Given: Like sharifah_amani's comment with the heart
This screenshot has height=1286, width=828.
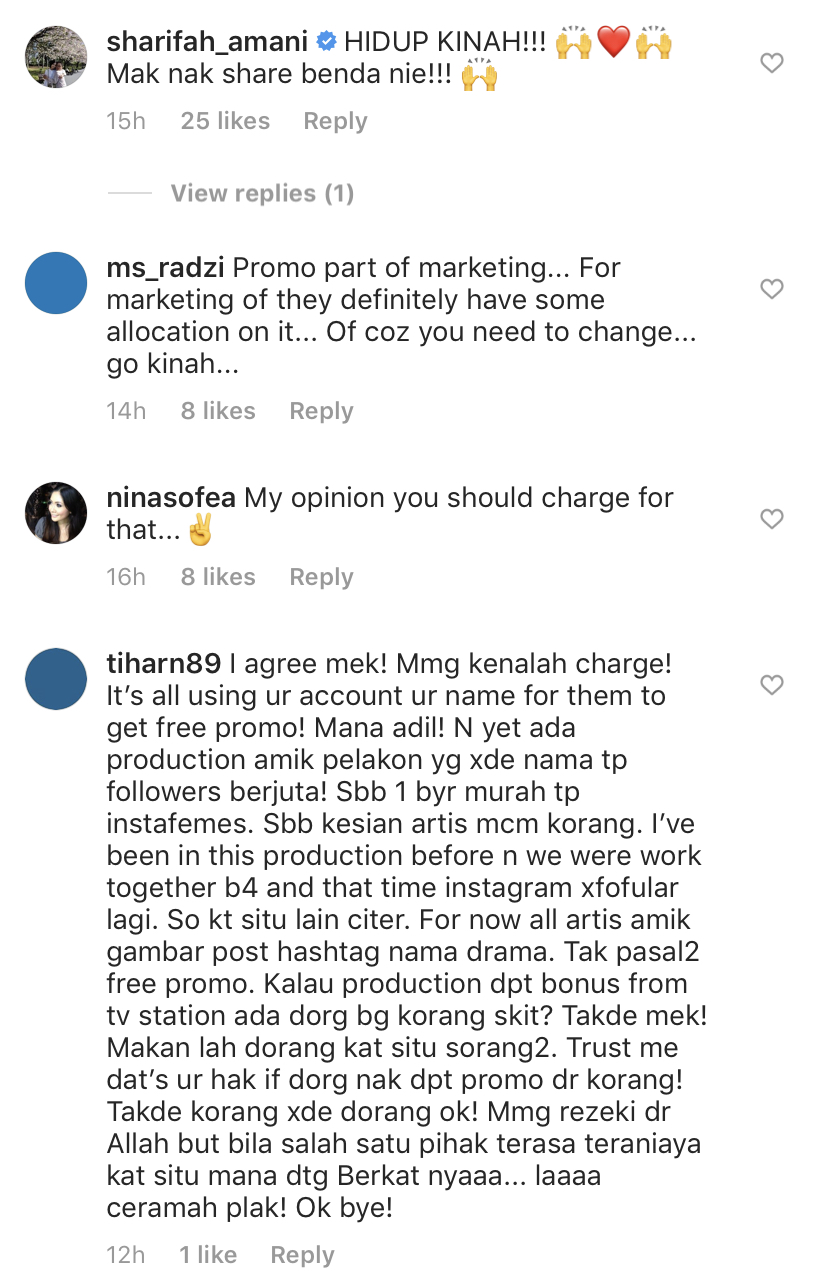Looking at the screenshot, I should tap(771, 64).
